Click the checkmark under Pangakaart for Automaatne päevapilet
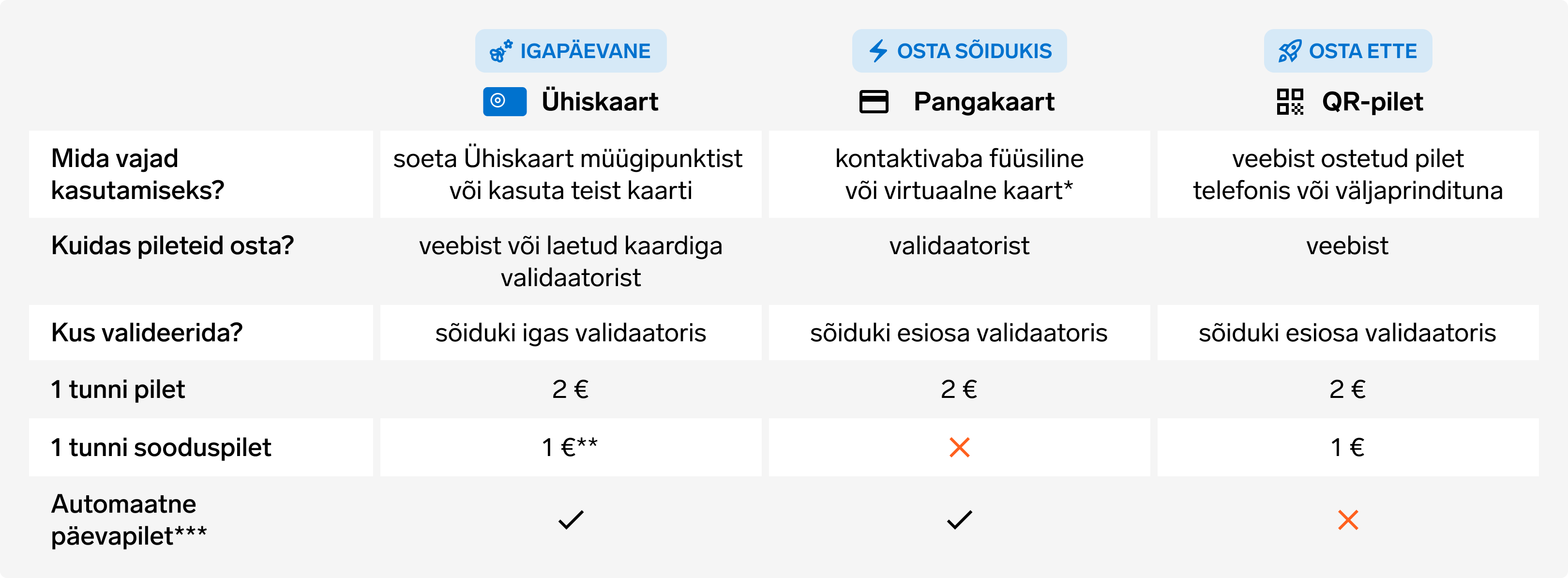Screen dimensions: 1568x578 (x=959, y=520)
